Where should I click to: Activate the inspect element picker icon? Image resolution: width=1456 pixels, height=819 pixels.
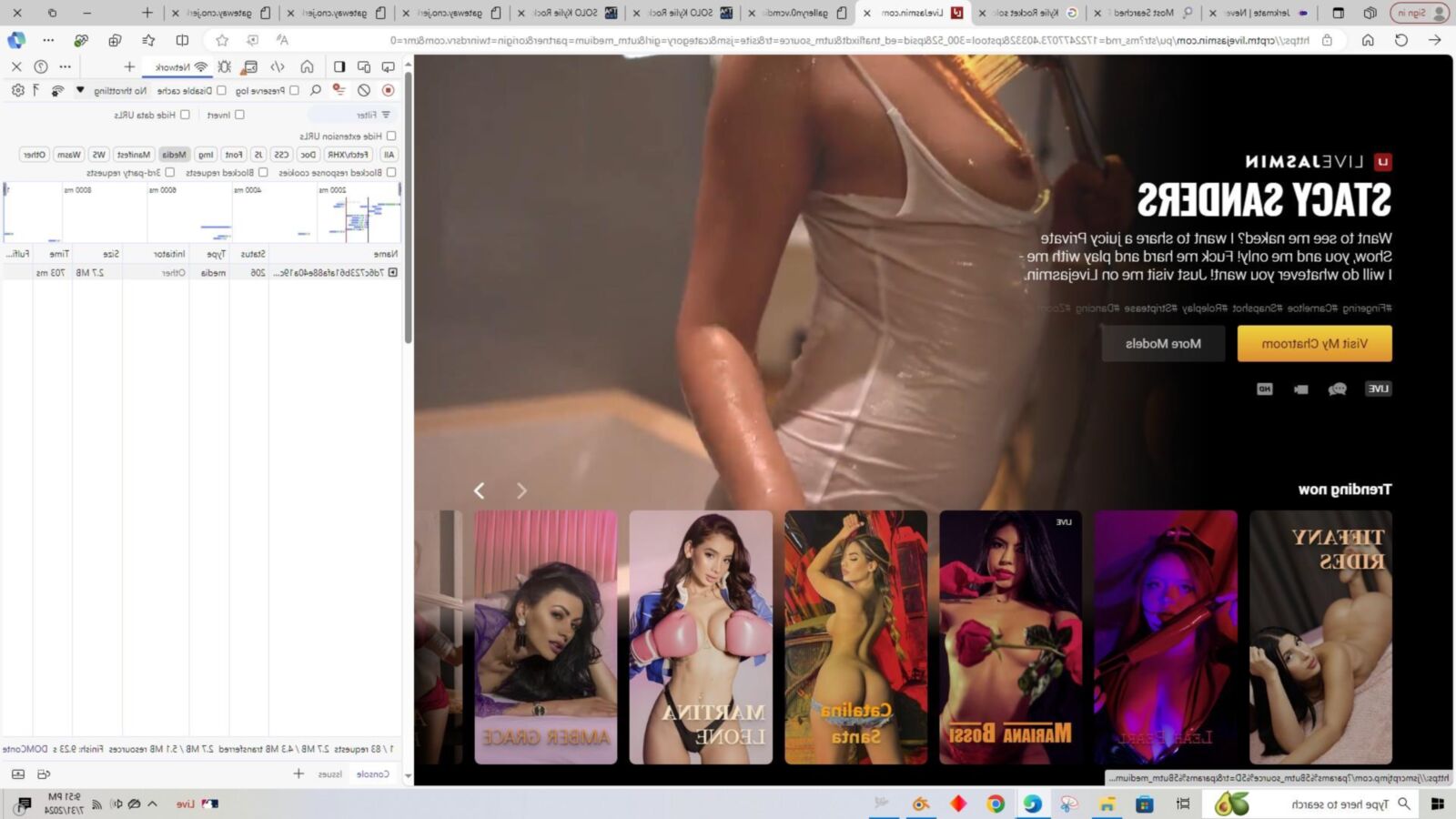(x=389, y=66)
